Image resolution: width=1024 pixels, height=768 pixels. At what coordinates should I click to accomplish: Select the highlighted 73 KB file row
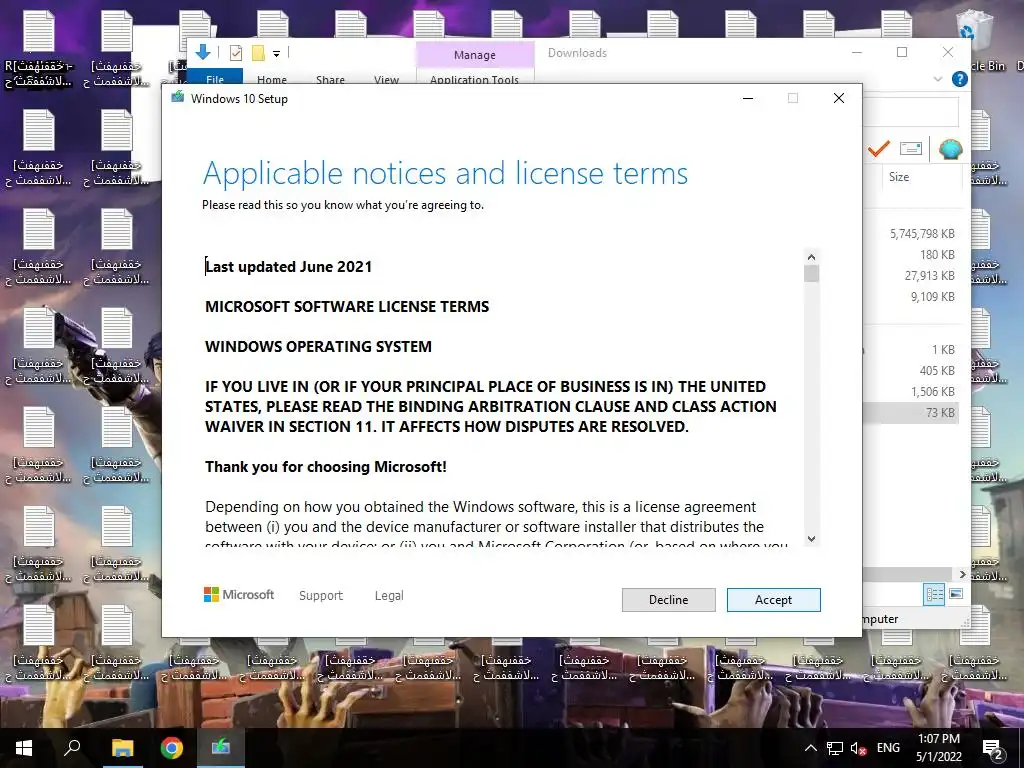[x=912, y=412]
